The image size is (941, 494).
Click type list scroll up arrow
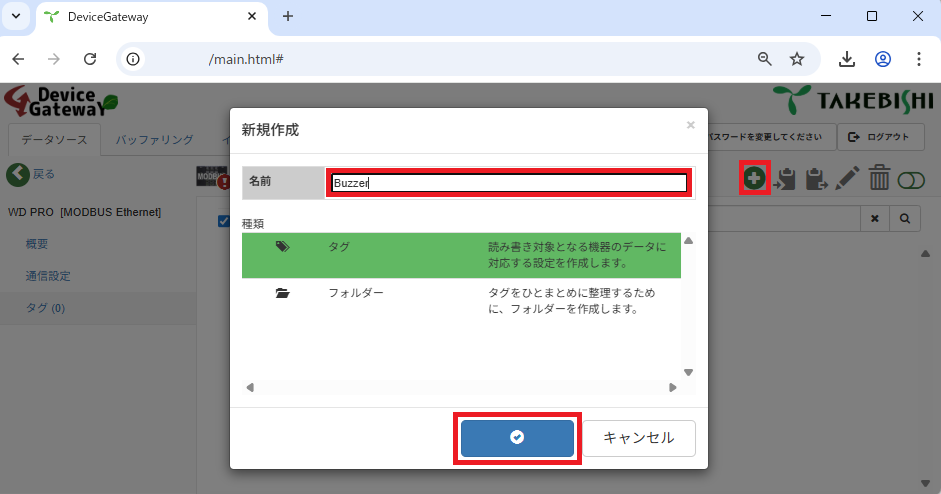pos(688,241)
